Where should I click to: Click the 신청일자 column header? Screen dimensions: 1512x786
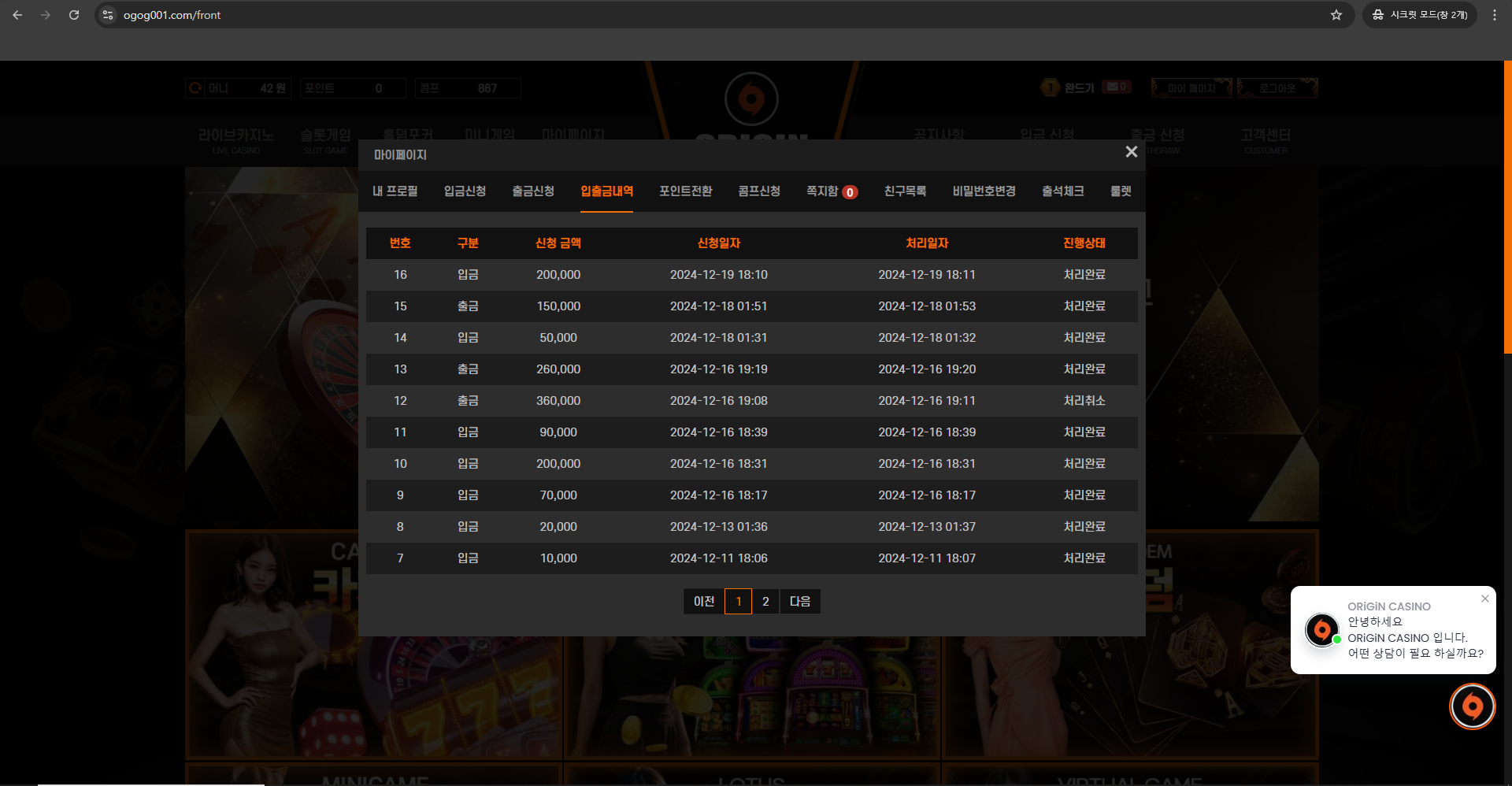[719, 243]
